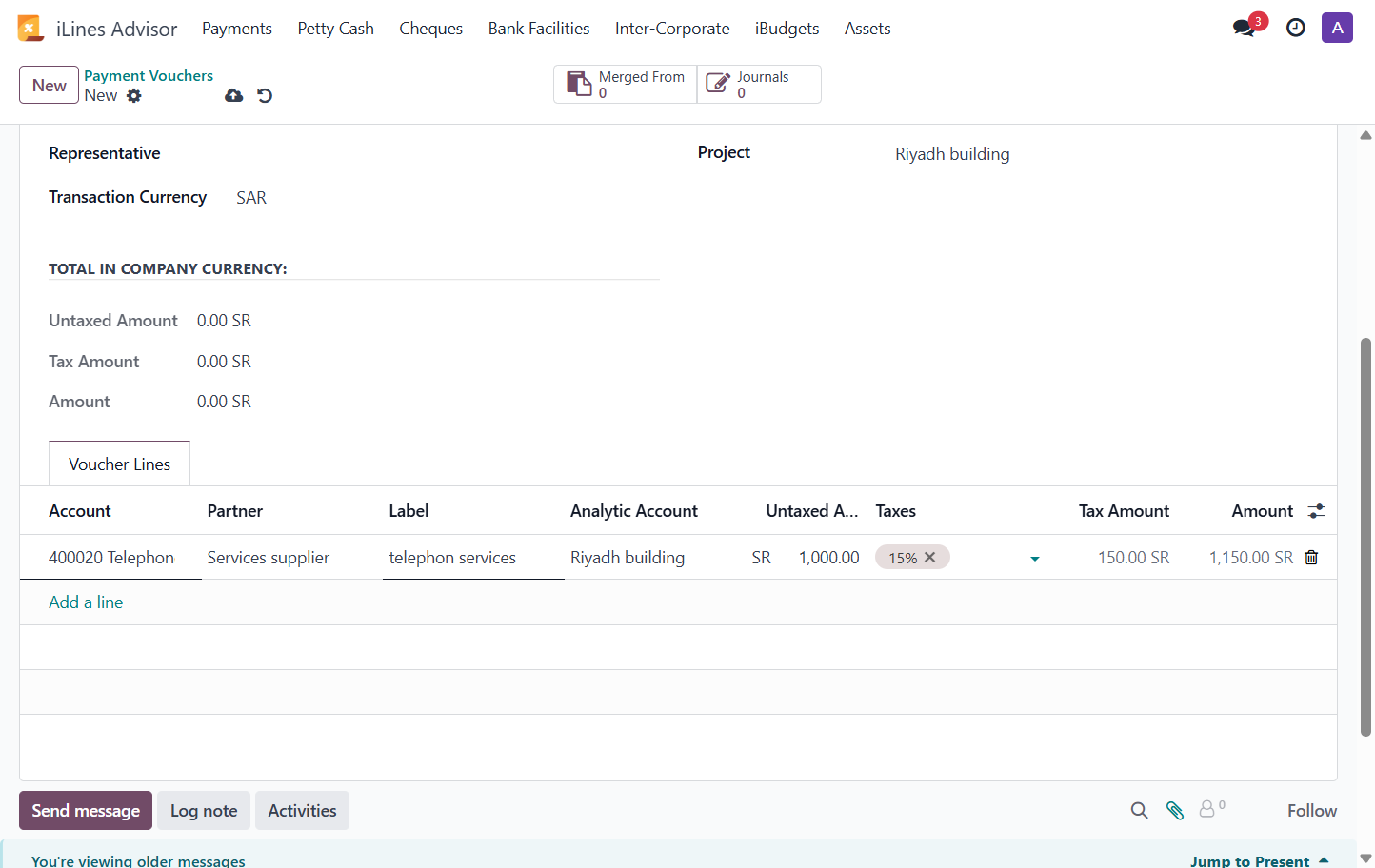Click the iLines Advisor app logo
Image resolution: width=1375 pixels, height=868 pixels.
pyautogui.click(x=30, y=29)
